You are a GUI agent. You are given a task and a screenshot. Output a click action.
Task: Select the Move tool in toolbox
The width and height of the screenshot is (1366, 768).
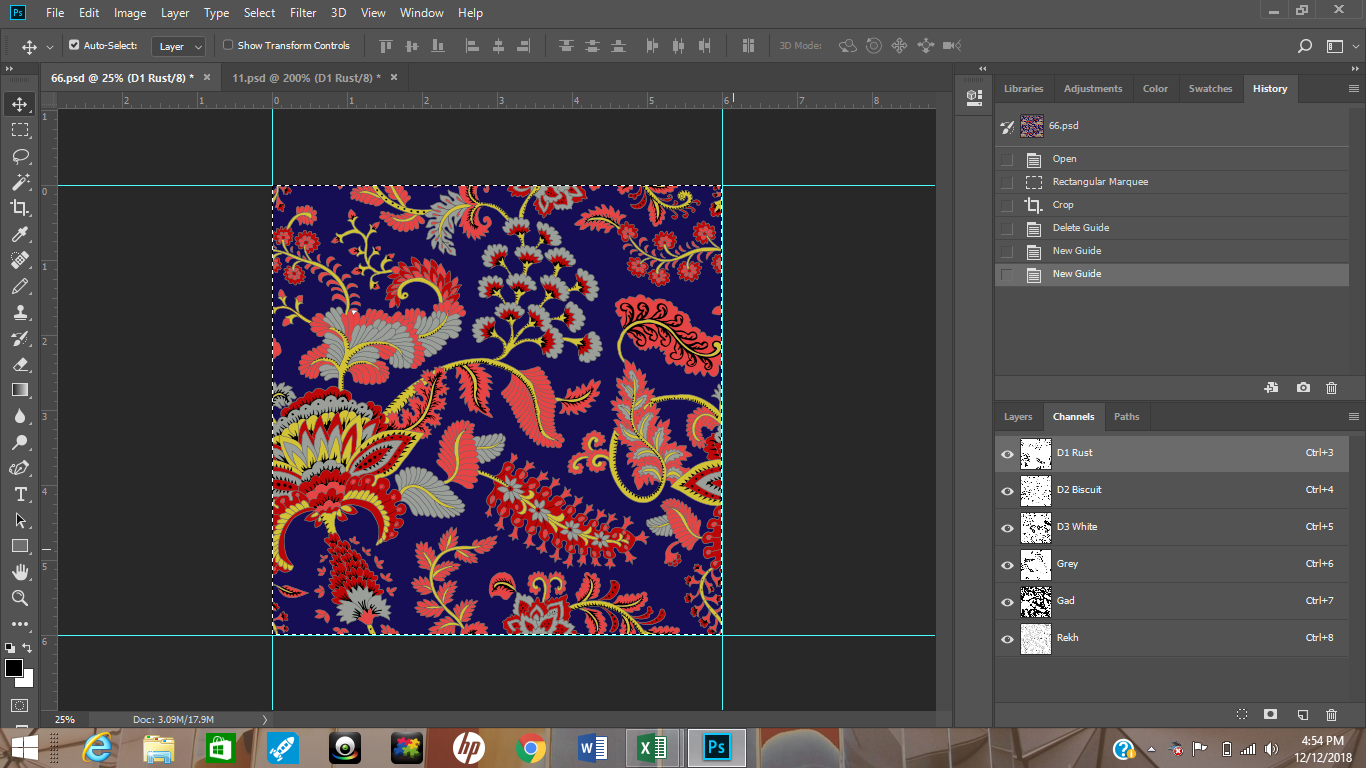tap(20, 104)
